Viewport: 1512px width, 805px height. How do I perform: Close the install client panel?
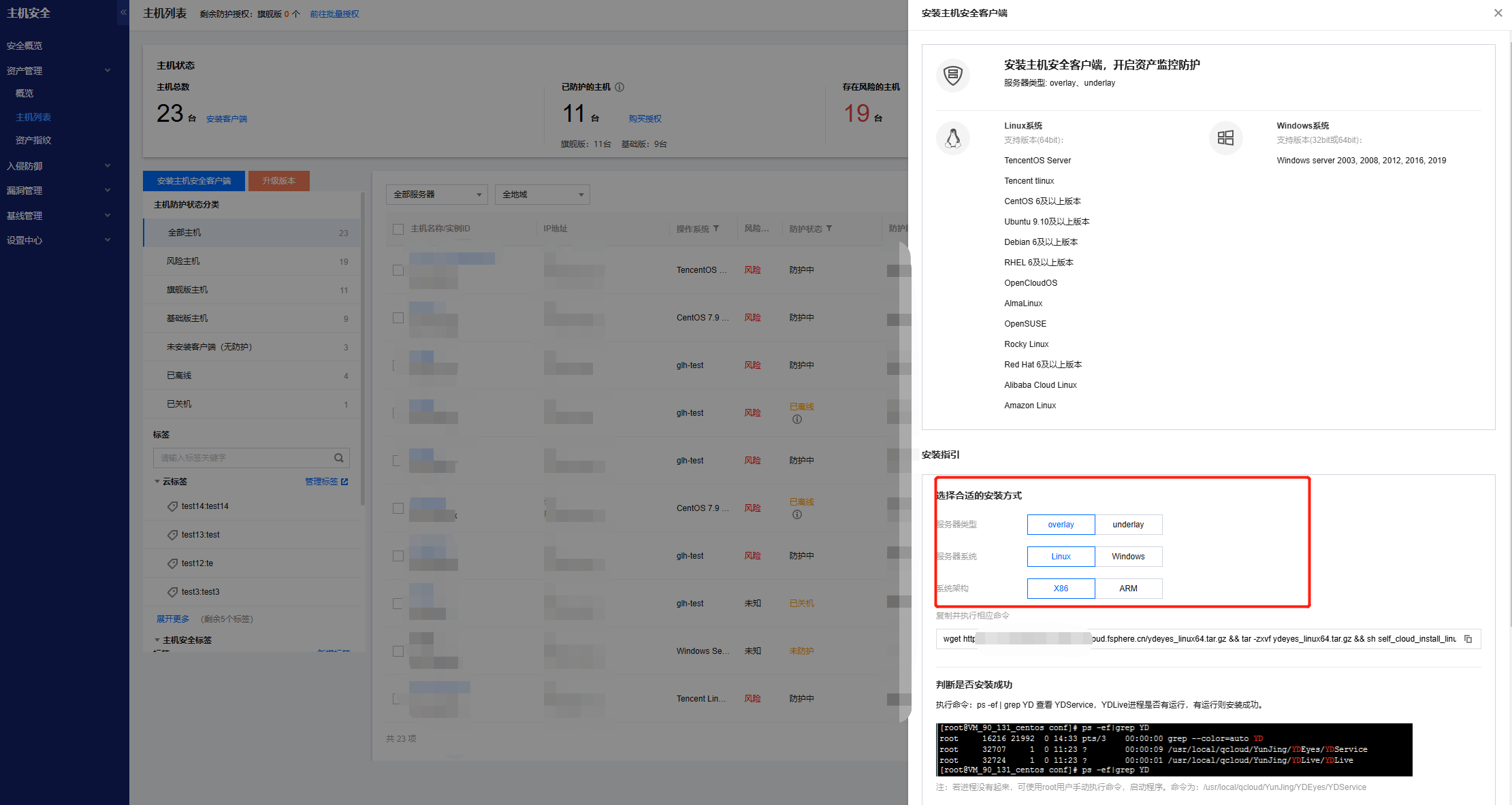click(x=1498, y=13)
